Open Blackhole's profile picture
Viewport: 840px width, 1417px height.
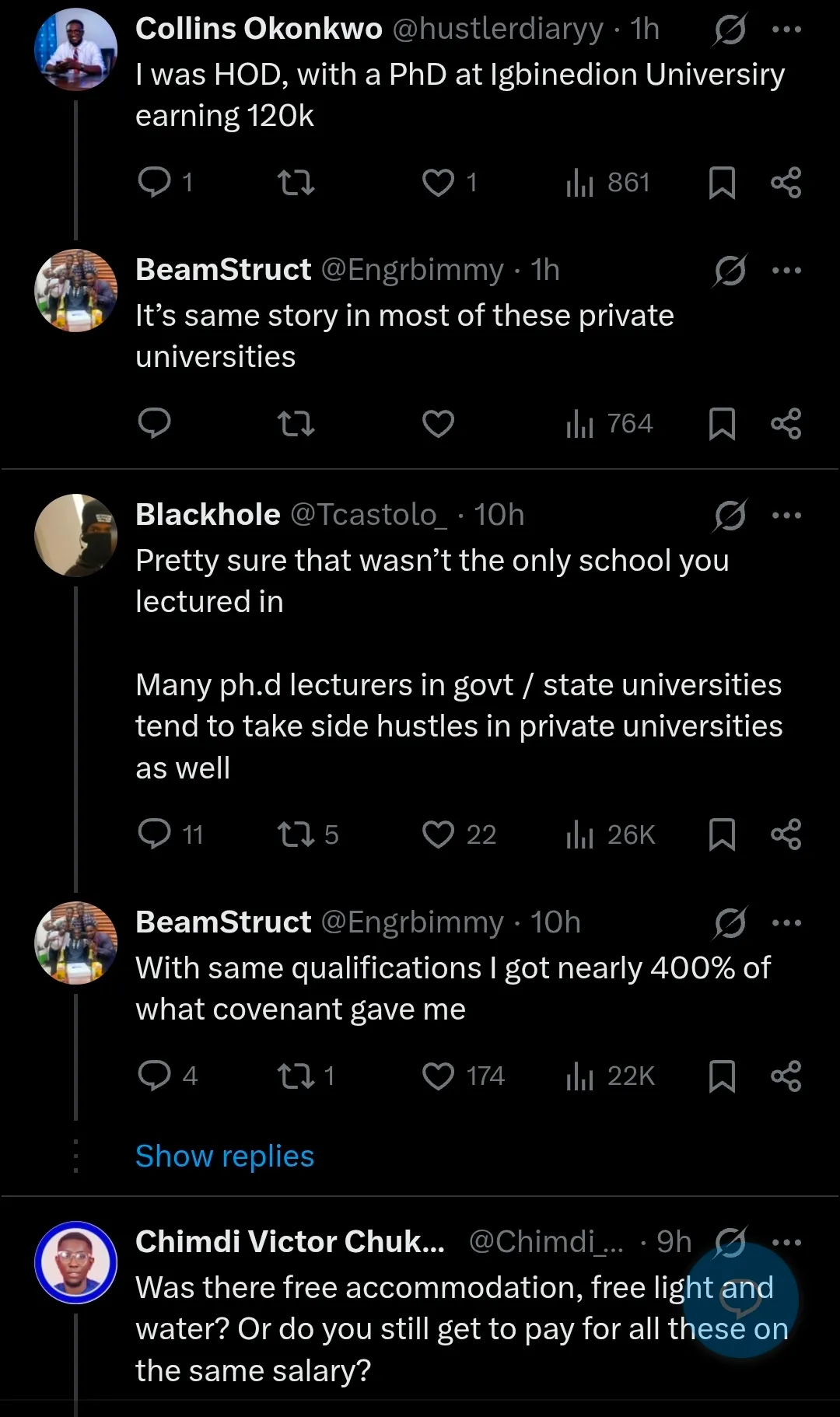tap(75, 535)
